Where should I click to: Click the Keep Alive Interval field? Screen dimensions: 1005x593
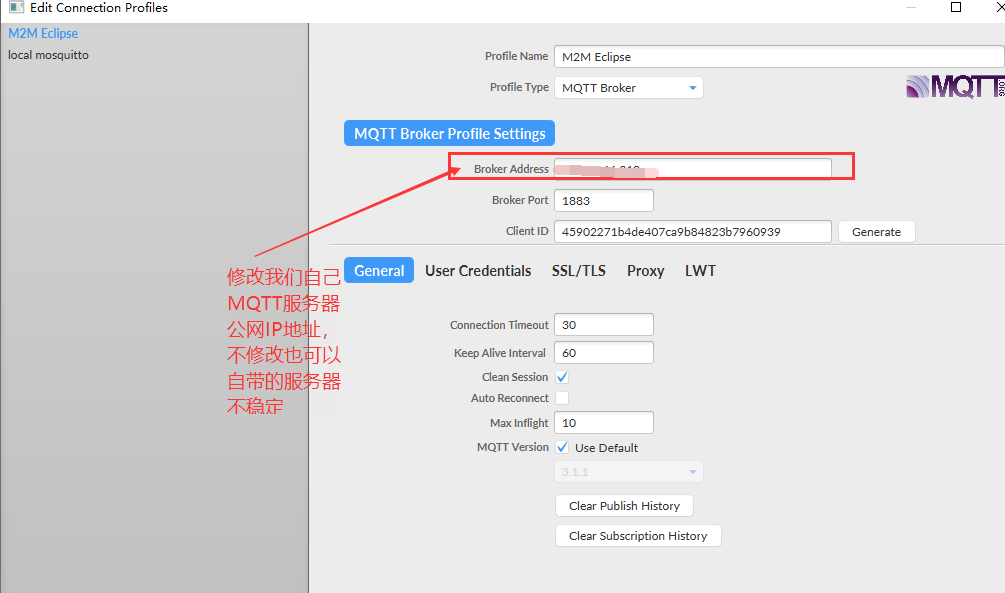604,353
